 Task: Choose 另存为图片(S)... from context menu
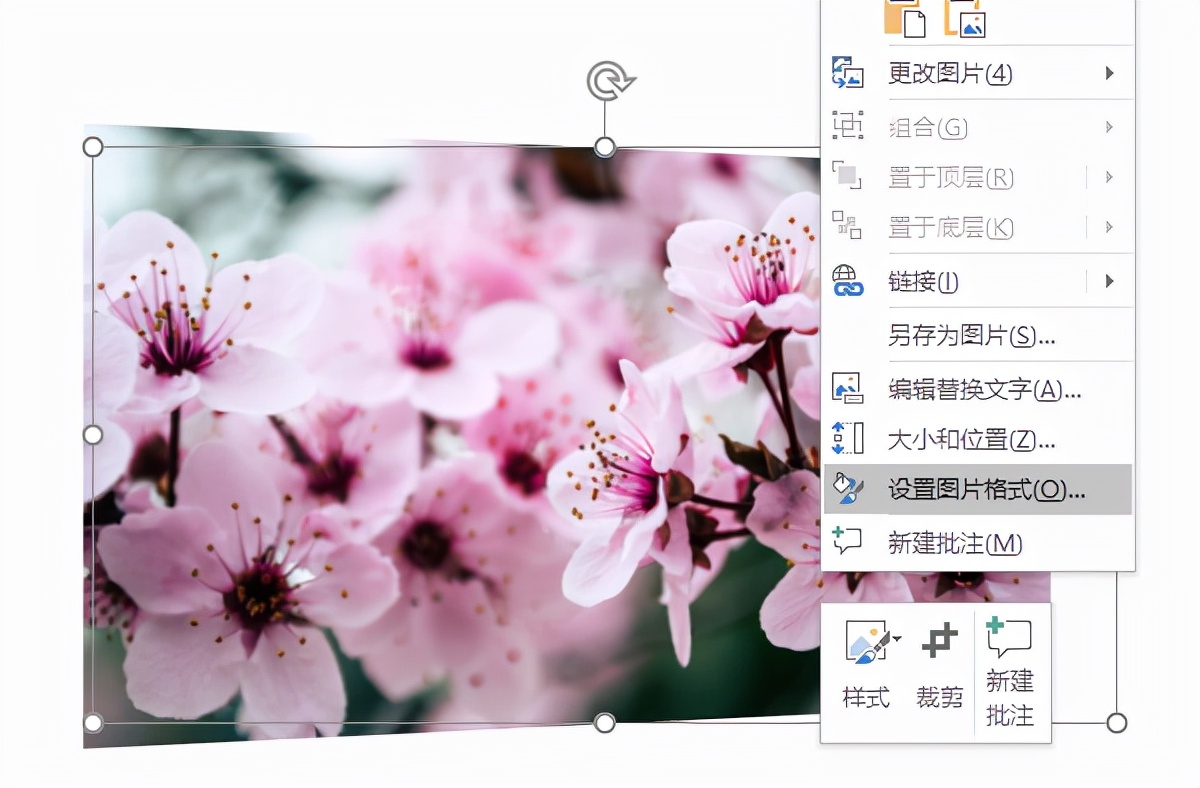971,335
